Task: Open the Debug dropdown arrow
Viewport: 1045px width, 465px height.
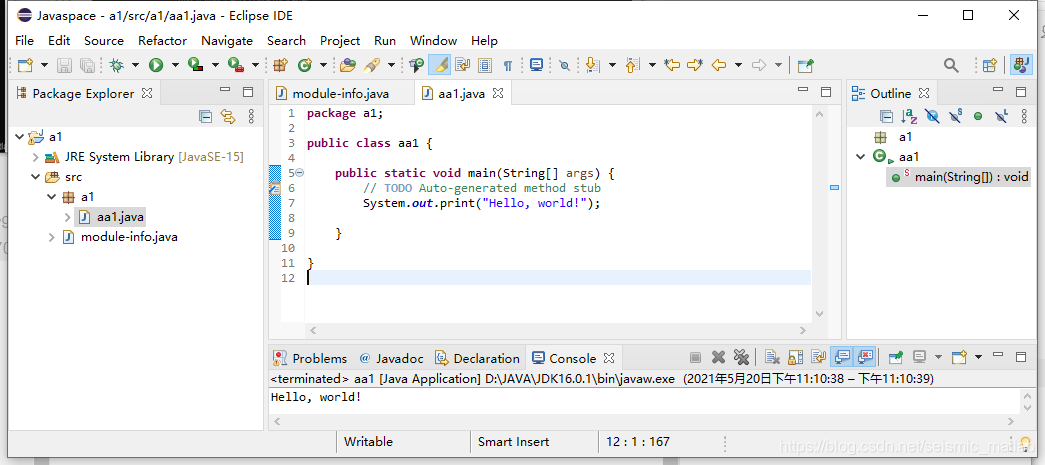Action: [135, 65]
